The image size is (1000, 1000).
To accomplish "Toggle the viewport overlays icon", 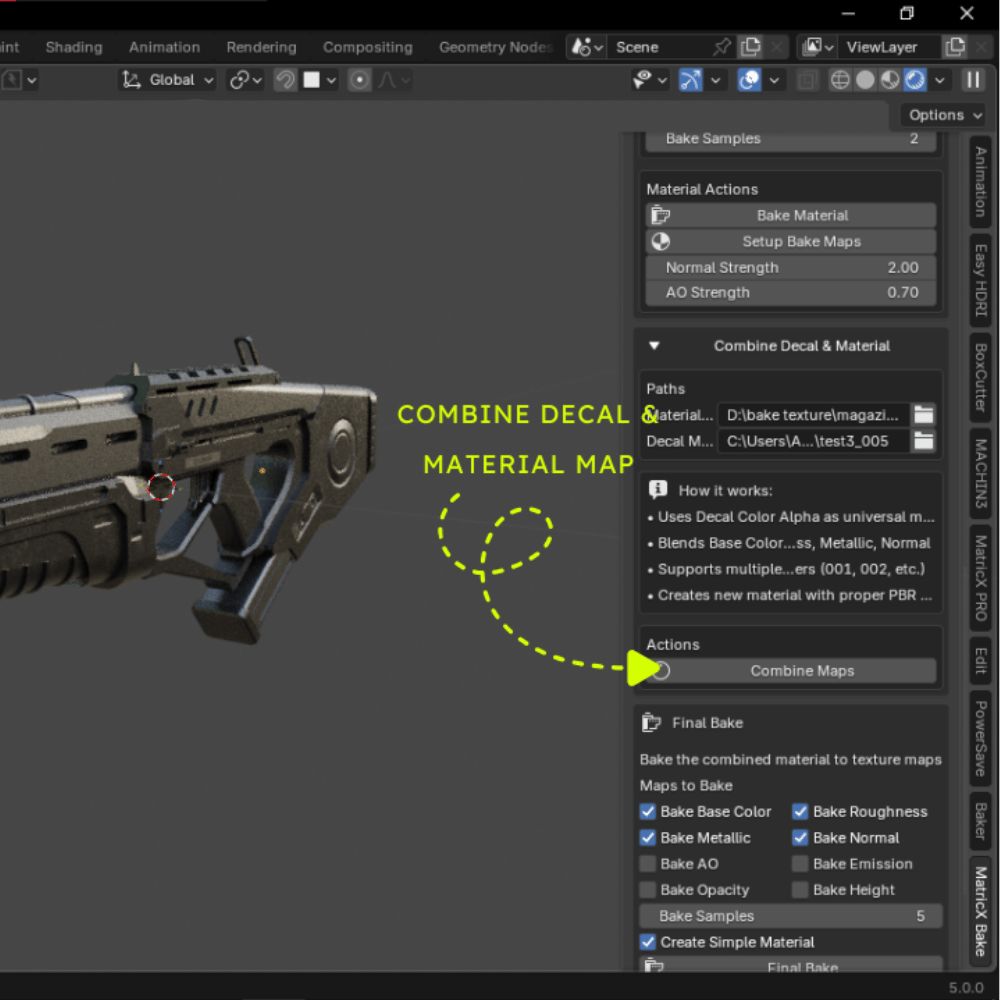I will (749, 80).
